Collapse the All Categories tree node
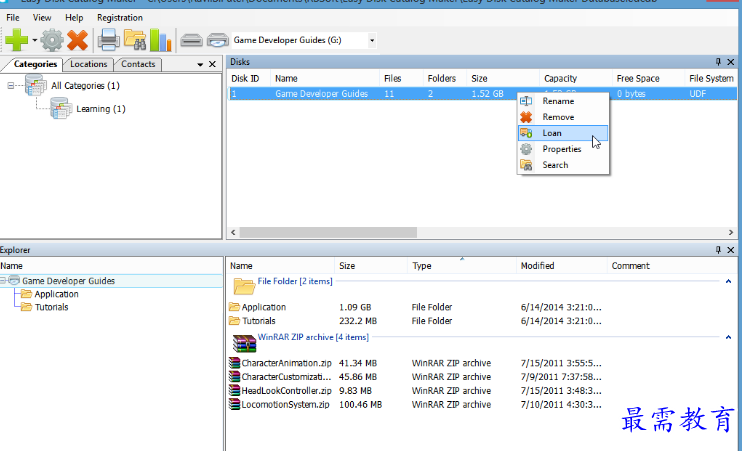 pyautogui.click(x=10, y=86)
